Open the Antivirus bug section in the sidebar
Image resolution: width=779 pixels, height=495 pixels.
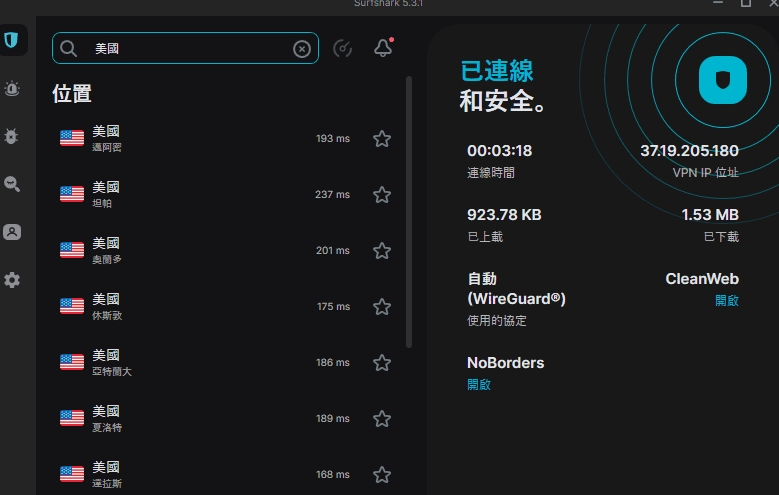pyautogui.click(x=11, y=136)
